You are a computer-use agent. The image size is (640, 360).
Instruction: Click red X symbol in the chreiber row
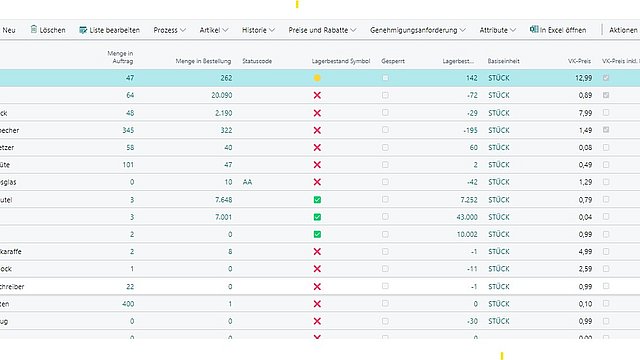317,287
